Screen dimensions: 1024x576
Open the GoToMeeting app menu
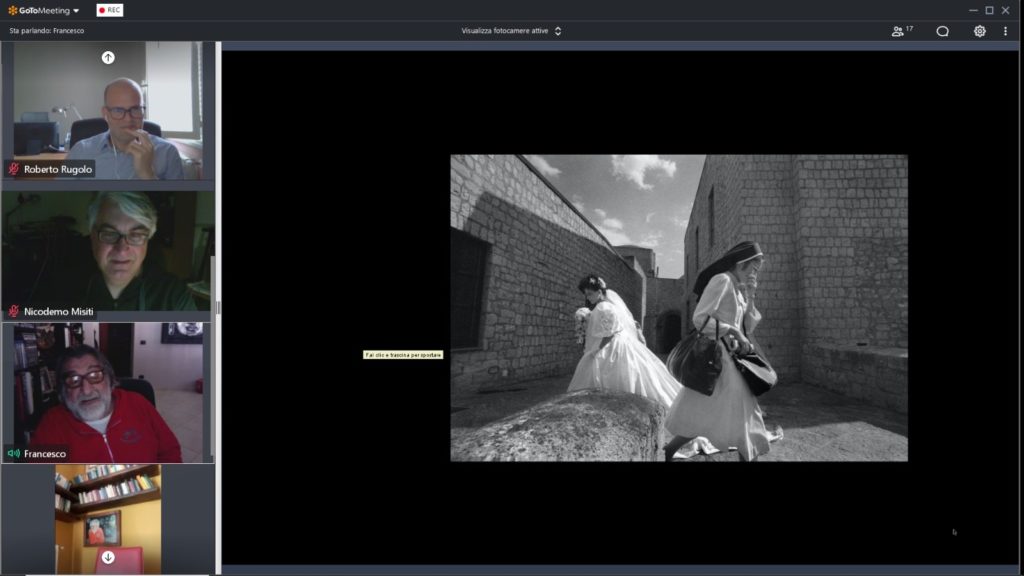coord(43,10)
